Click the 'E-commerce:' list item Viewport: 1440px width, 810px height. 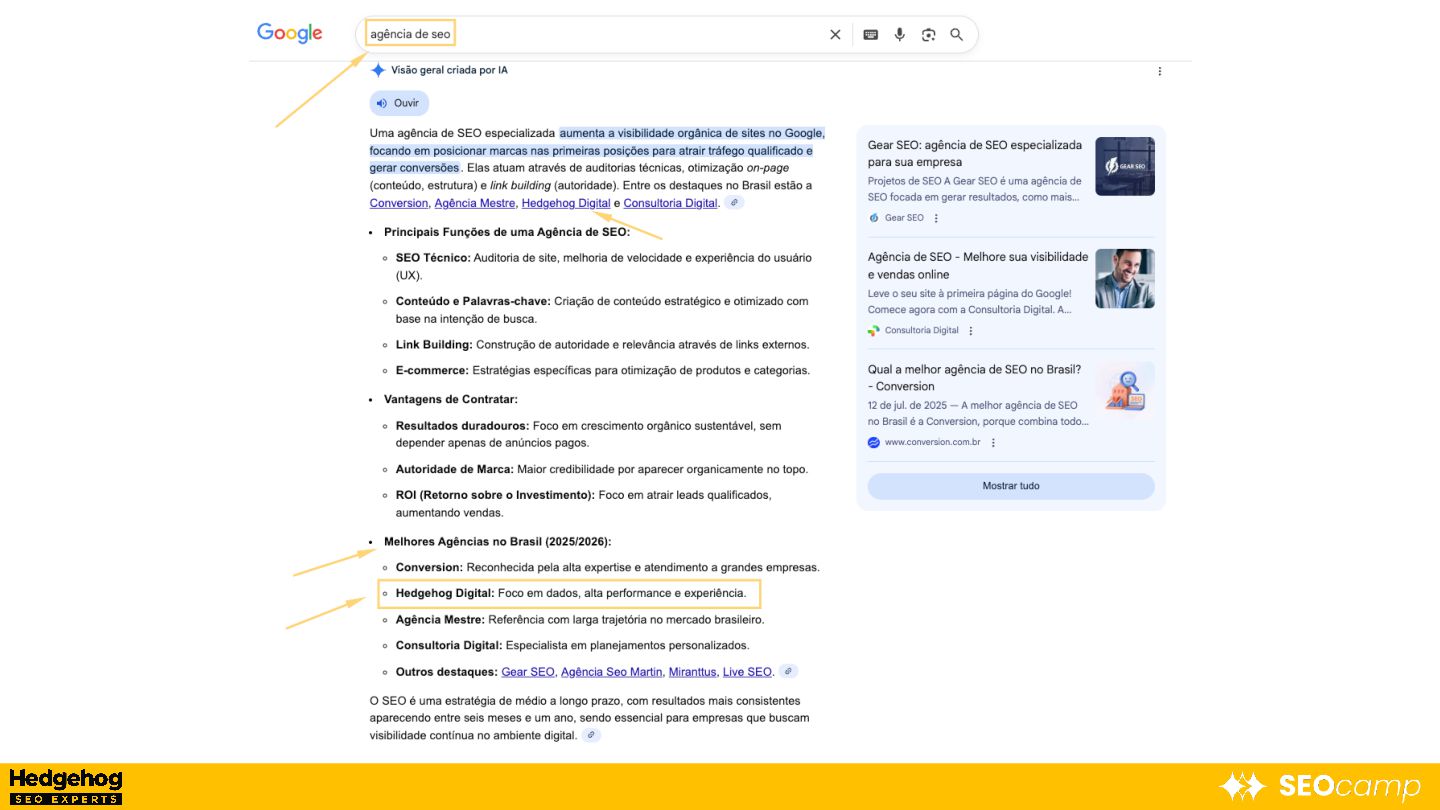603,370
